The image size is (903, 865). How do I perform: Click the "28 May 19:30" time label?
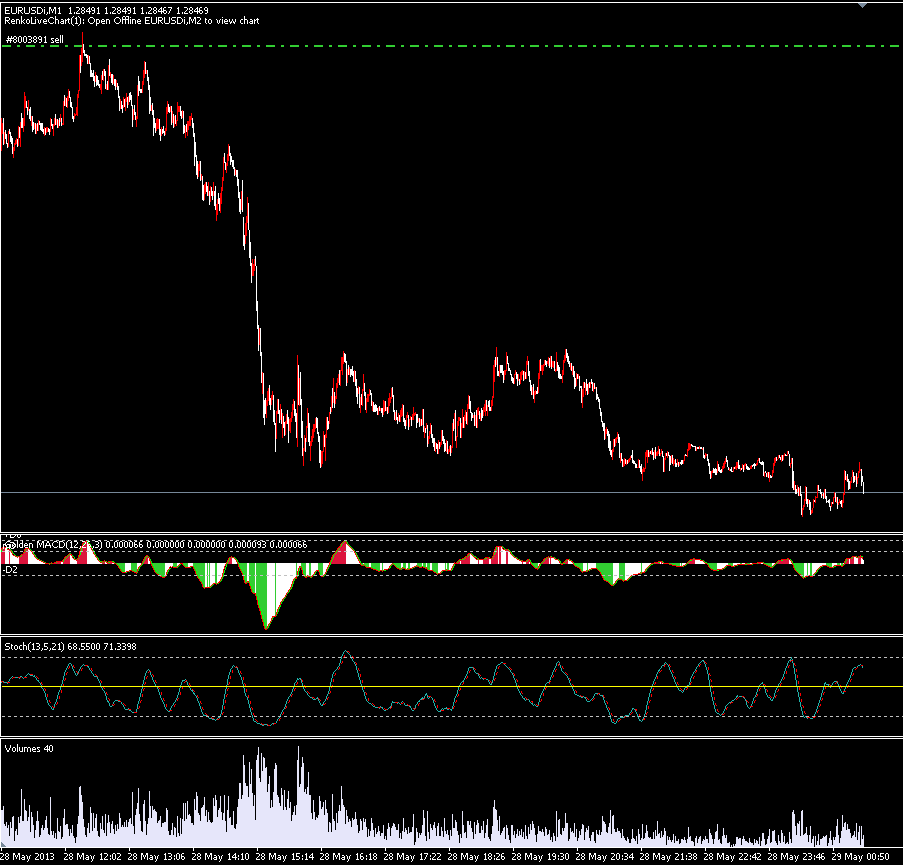540,856
